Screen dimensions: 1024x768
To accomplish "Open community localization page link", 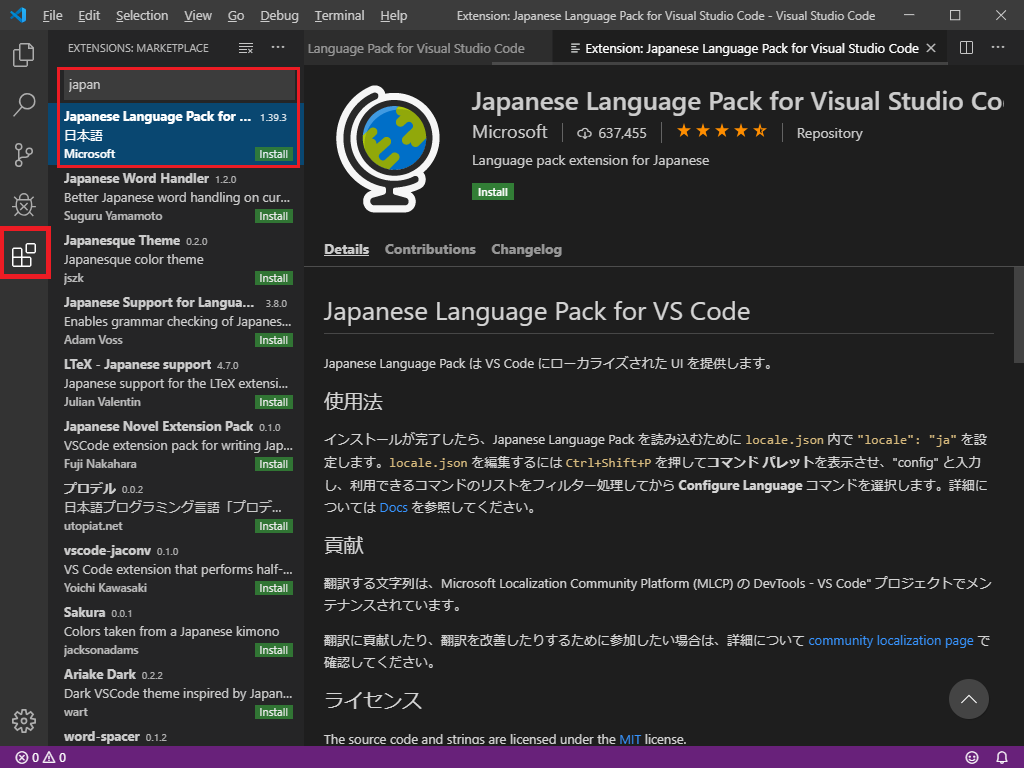I will coord(891,641).
